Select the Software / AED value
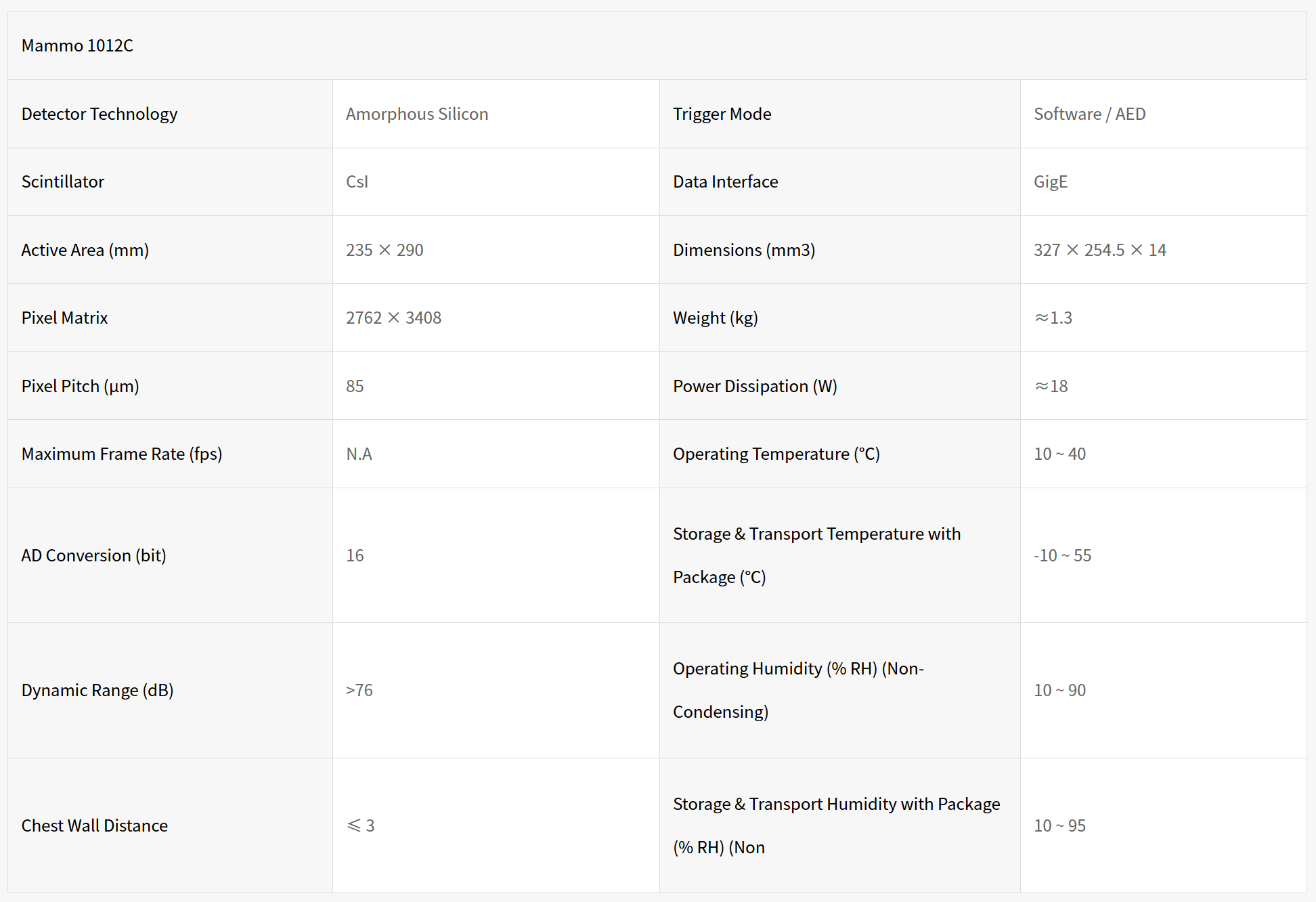1316x902 pixels. (1089, 114)
